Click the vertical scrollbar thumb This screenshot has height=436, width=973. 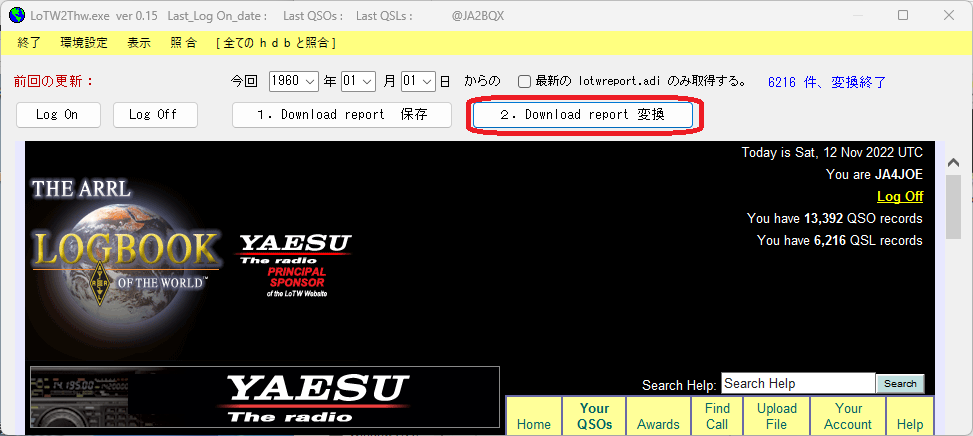953,206
